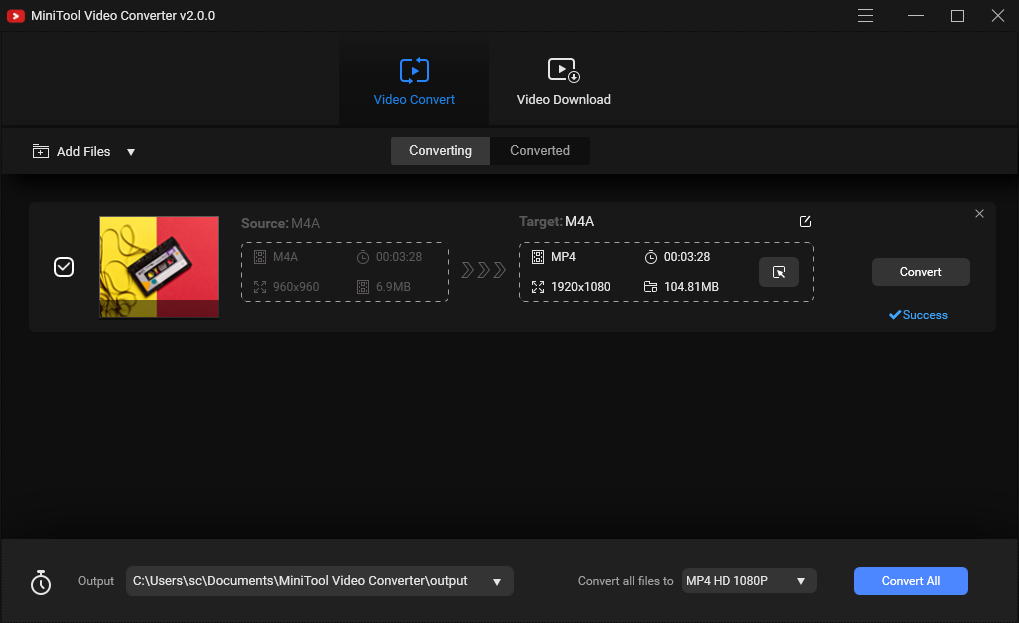Image resolution: width=1019 pixels, height=623 pixels.
Task: Click the MiniTool Video Converter logo
Action: pyautogui.click(x=16, y=15)
